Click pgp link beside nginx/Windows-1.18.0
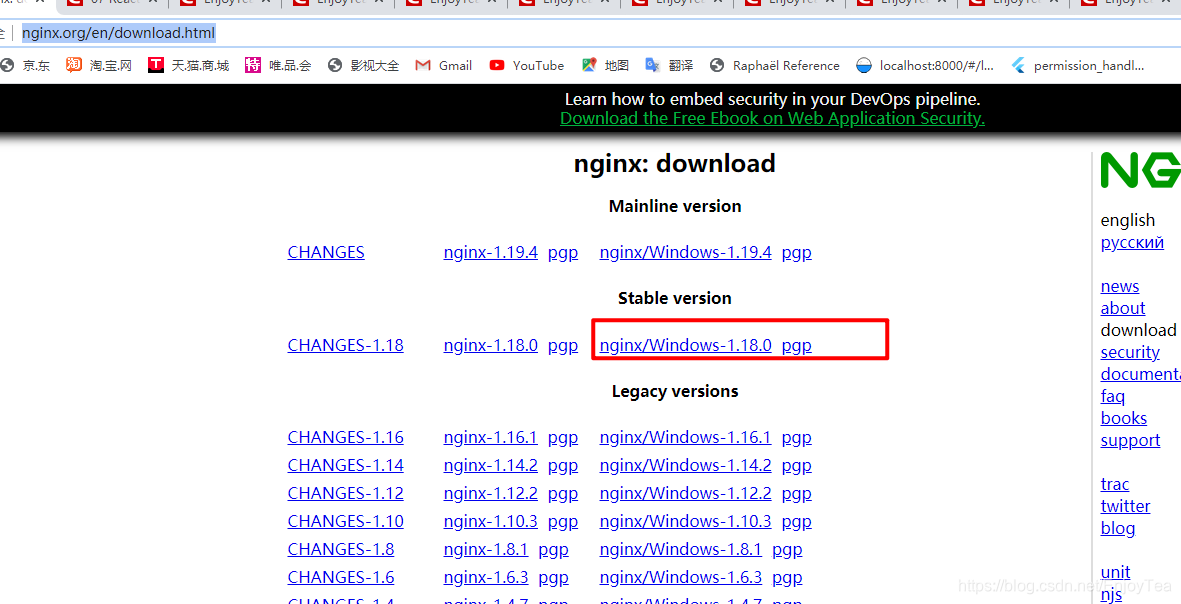 (x=797, y=346)
